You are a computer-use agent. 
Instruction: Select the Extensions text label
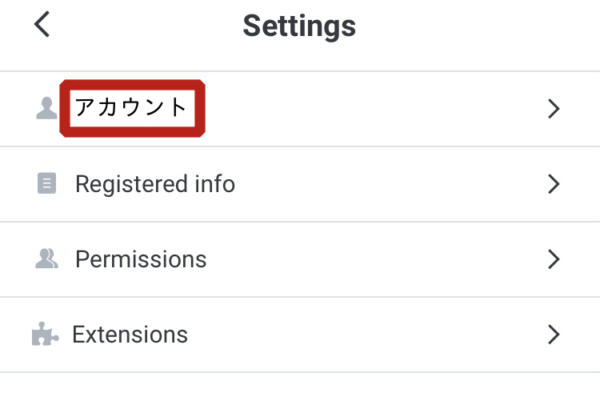pos(130,335)
